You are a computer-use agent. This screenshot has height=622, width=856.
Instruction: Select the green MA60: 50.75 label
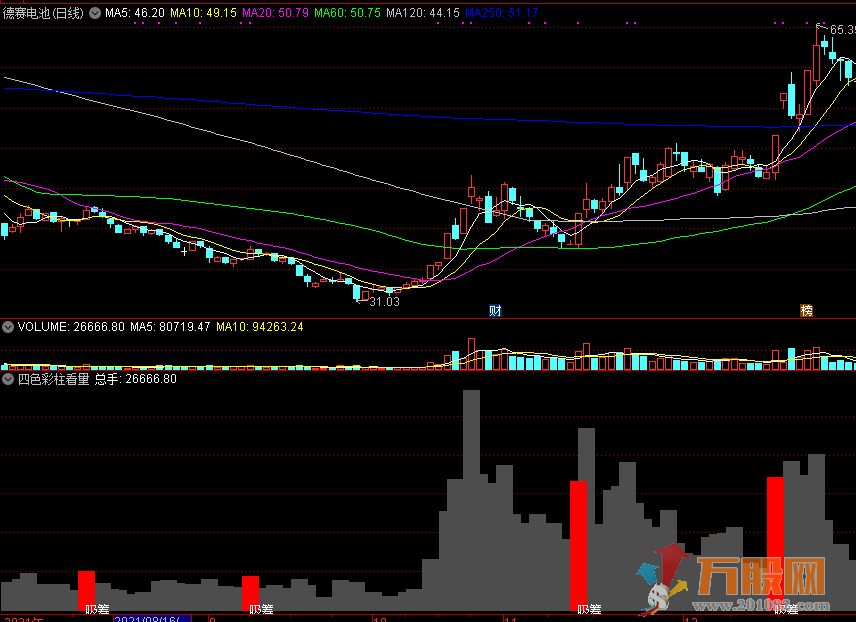coord(347,13)
